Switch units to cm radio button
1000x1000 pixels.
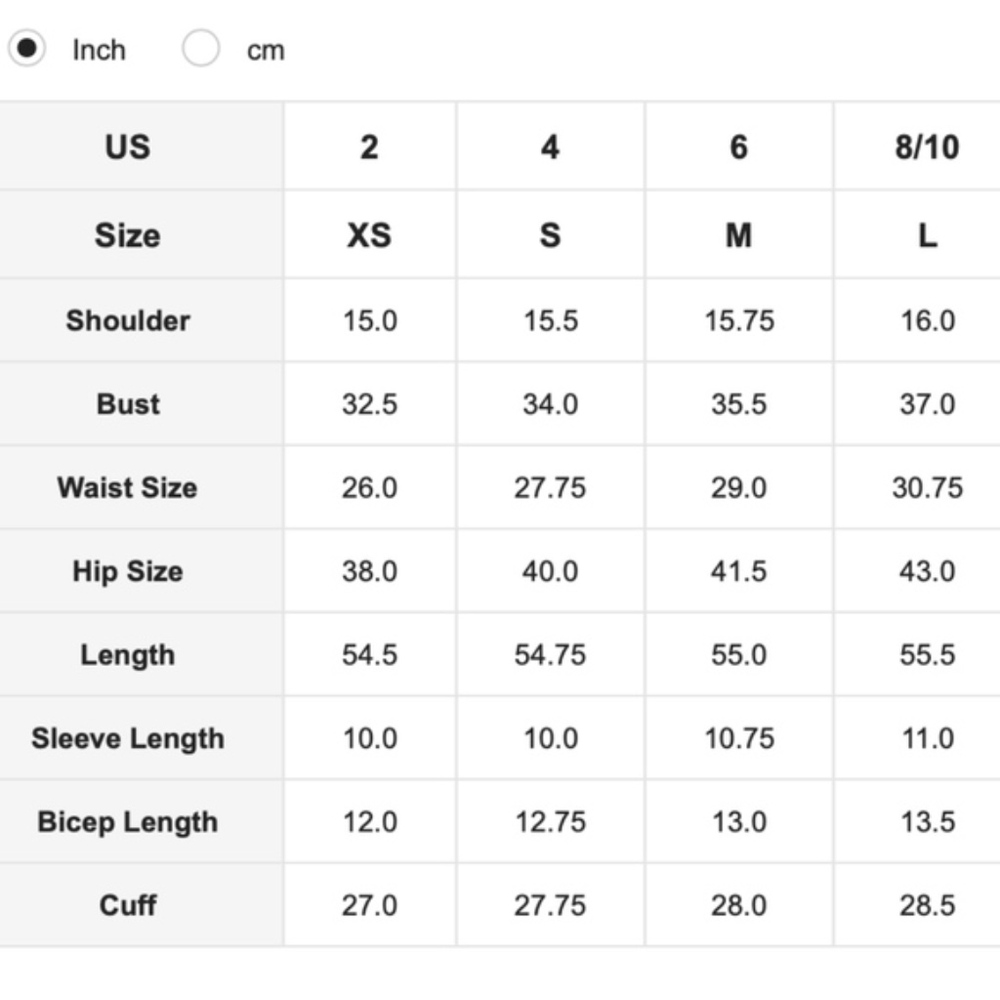pyautogui.click(x=201, y=48)
